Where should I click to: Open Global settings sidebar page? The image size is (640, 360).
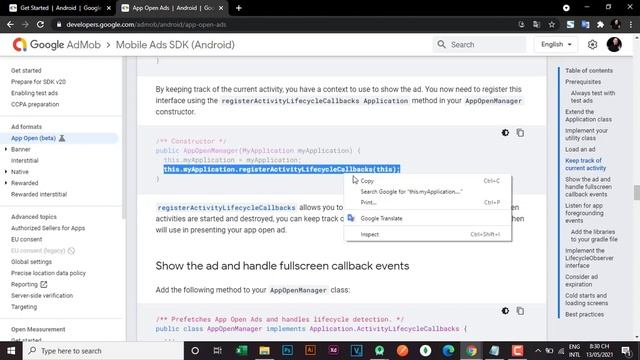(x=31, y=262)
